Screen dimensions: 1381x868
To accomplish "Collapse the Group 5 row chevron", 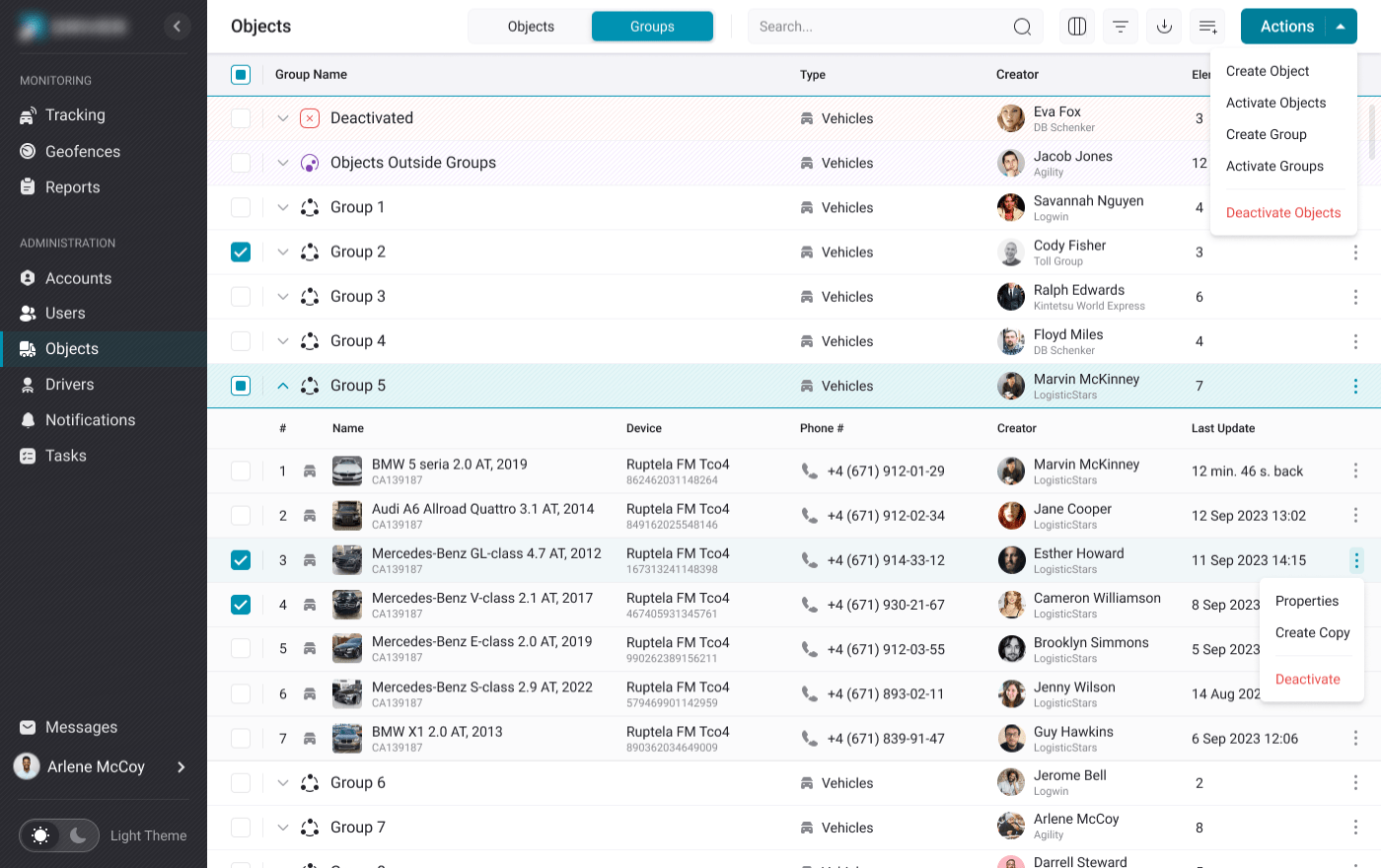I will pyautogui.click(x=283, y=387).
